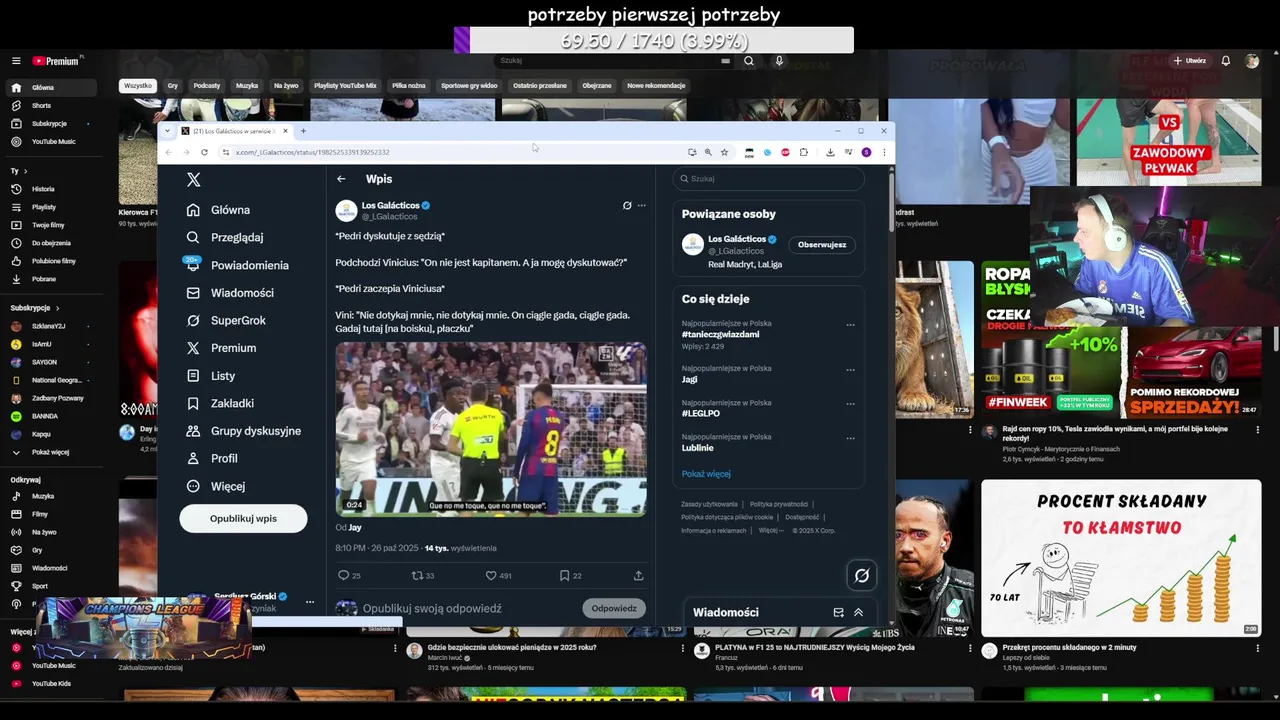Screen dimensions: 1280x720
Task: Use YouTube voice search microphone
Action: pyautogui.click(x=779, y=61)
